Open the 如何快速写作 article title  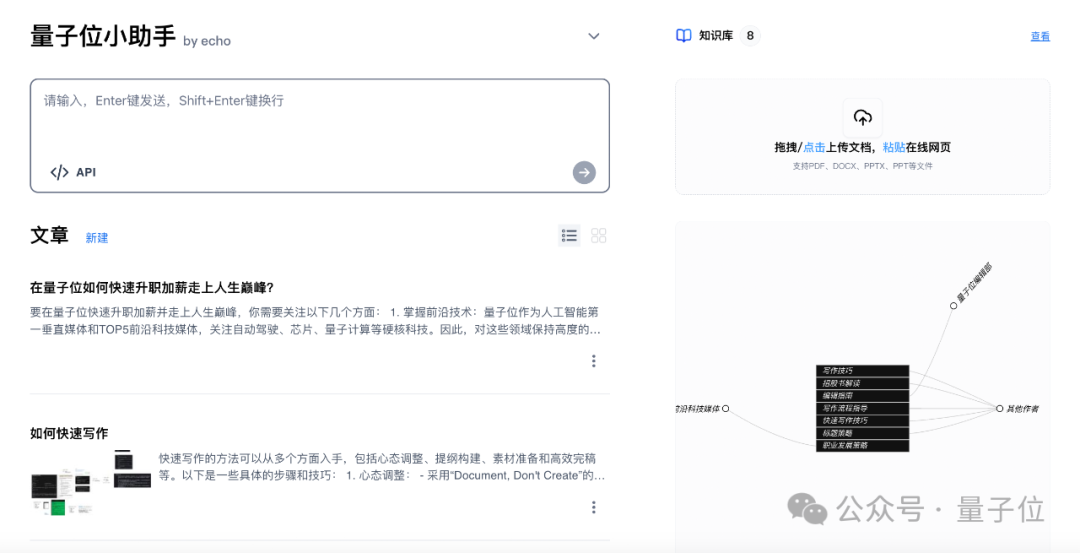tap(69, 433)
